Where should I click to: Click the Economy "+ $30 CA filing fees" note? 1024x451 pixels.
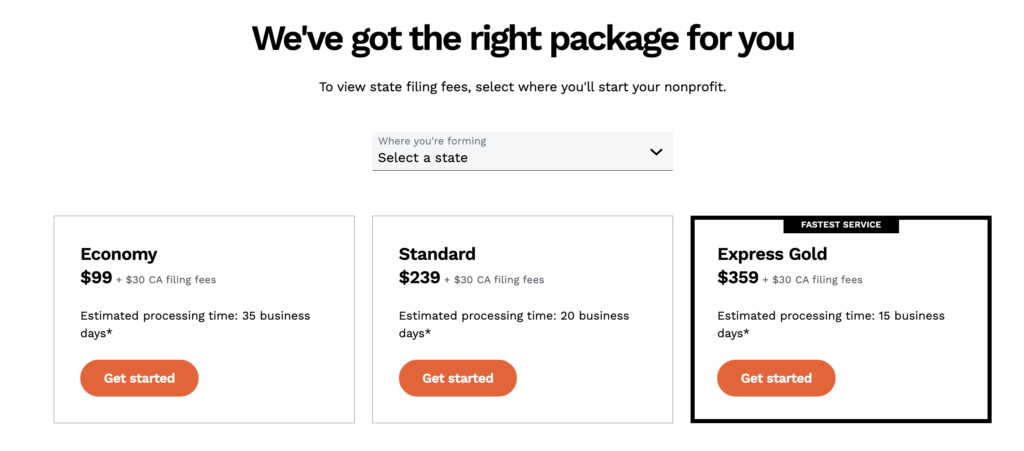[166, 280]
